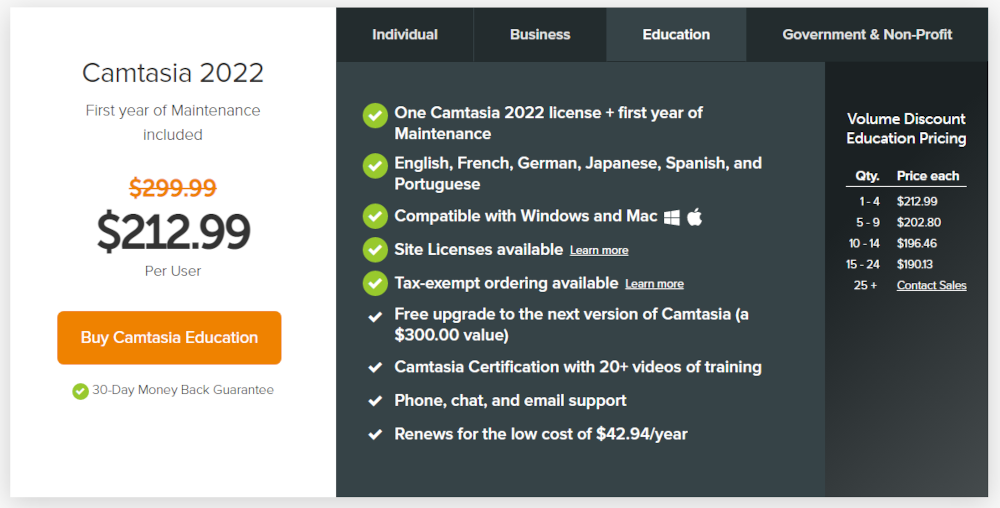Click the $212.99 price heading
The image size is (1000, 508).
(x=173, y=232)
